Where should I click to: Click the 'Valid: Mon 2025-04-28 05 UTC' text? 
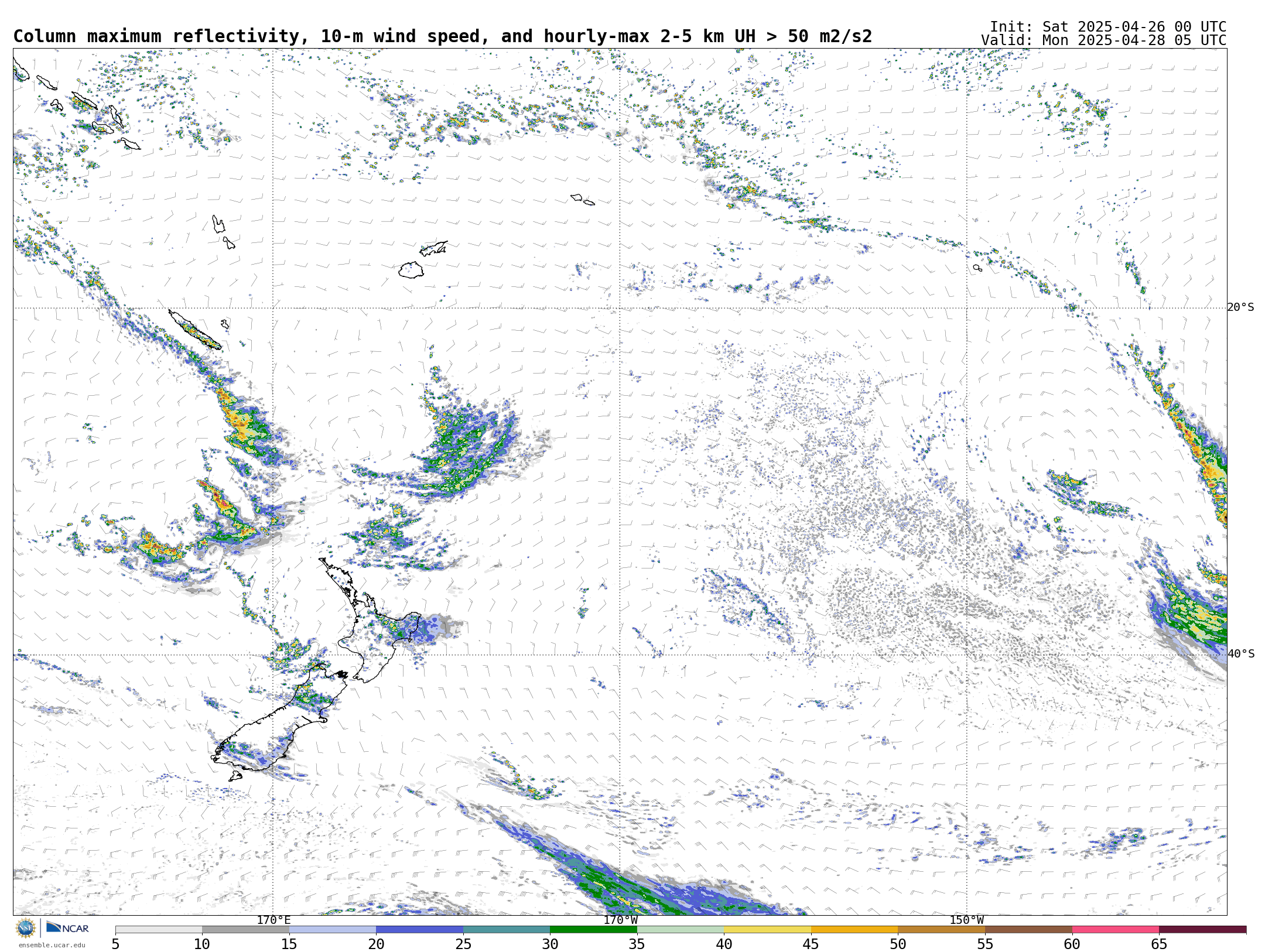pos(1104,40)
